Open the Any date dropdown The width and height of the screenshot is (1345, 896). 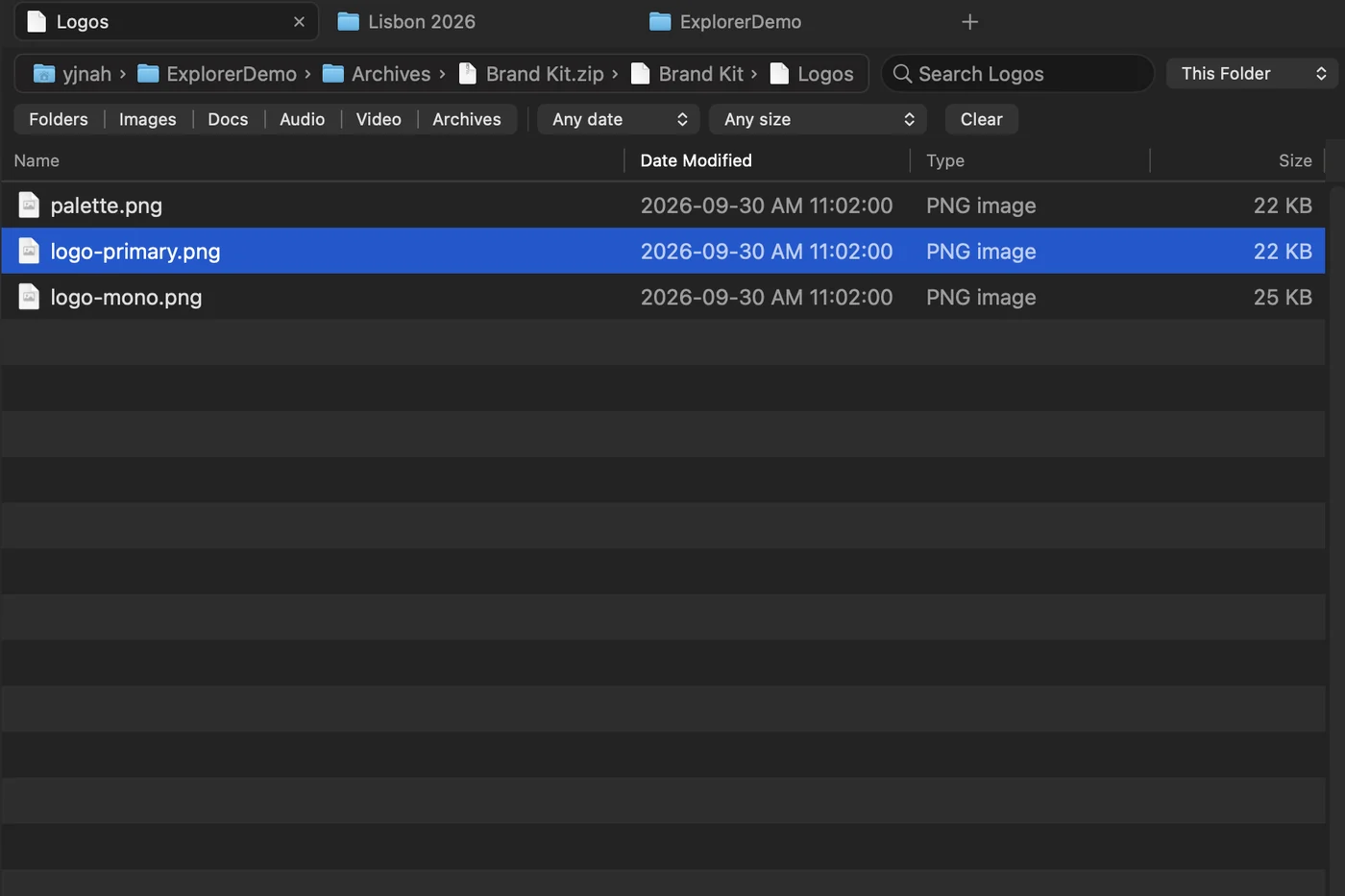619,119
